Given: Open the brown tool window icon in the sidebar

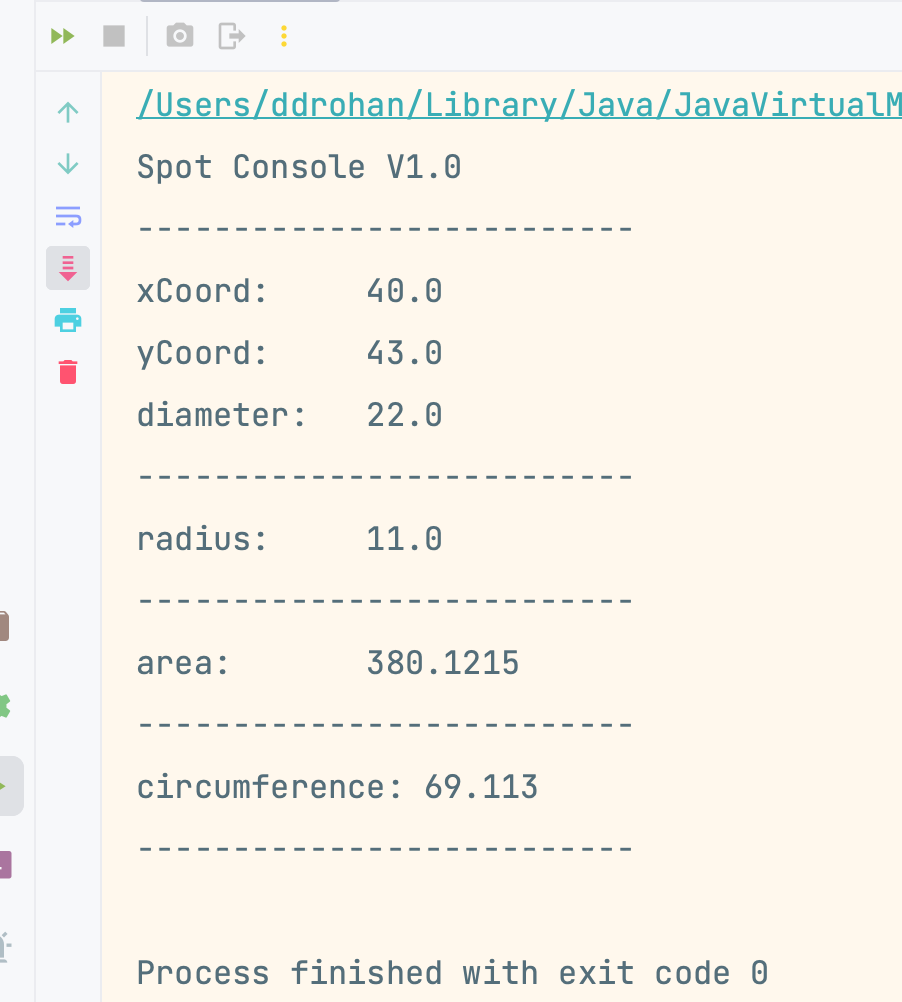Looking at the screenshot, I should [x=5, y=626].
